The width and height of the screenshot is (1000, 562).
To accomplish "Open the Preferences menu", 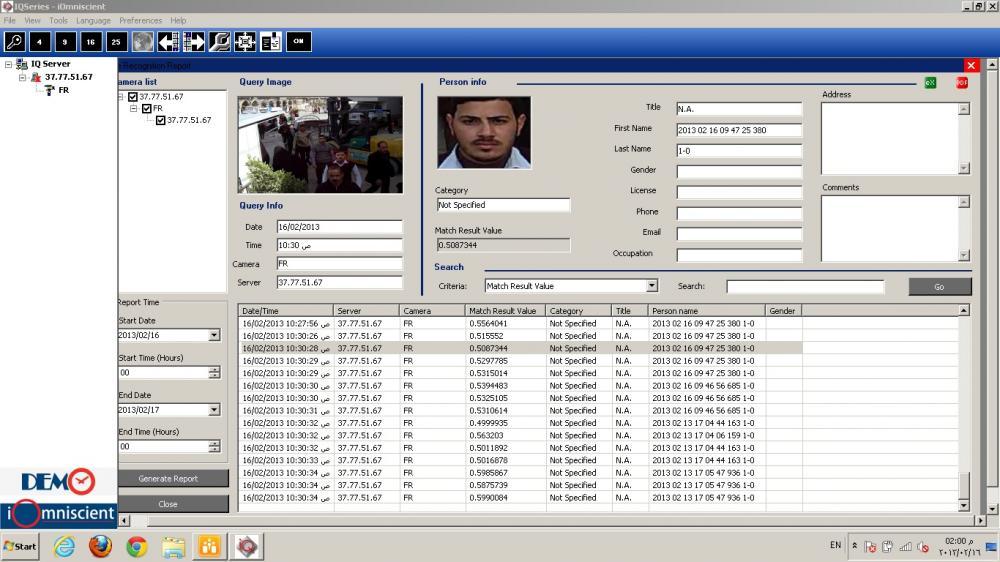I will [140, 20].
